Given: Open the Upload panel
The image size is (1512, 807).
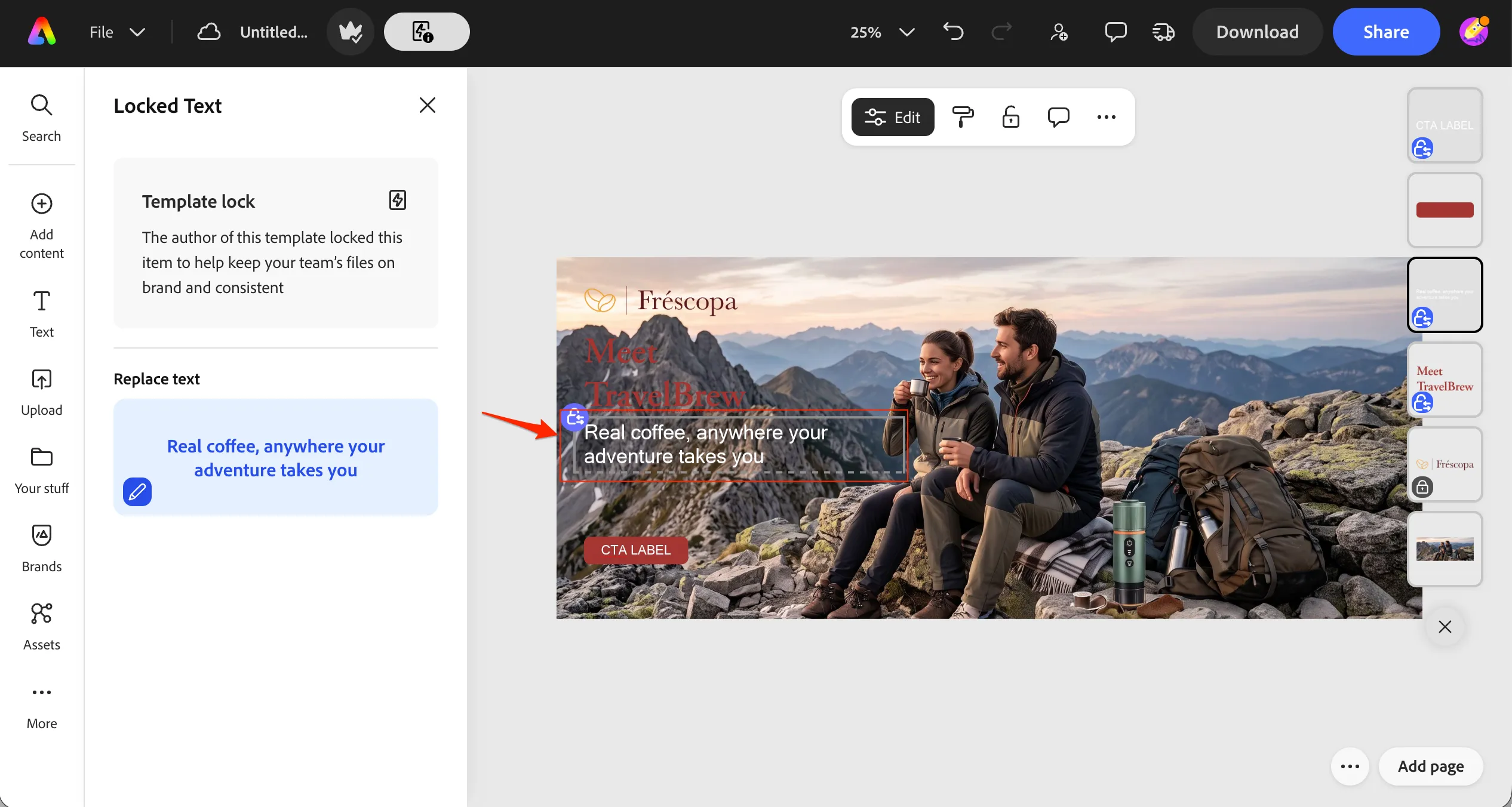Looking at the screenshot, I should tap(41, 392).
